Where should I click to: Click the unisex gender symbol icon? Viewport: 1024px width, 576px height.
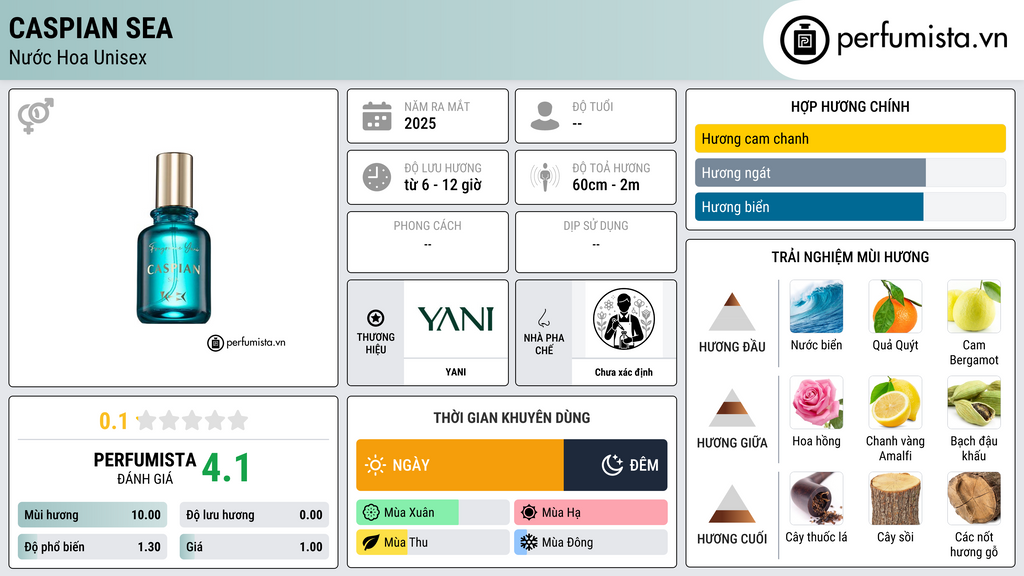click(35, 116)
